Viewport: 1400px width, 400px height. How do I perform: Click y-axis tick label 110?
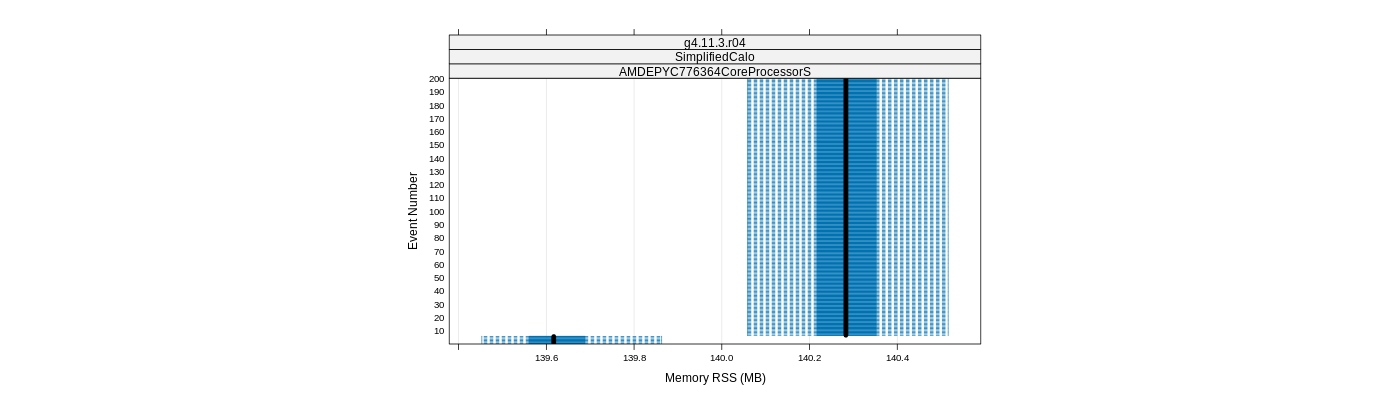coord(436,198)
